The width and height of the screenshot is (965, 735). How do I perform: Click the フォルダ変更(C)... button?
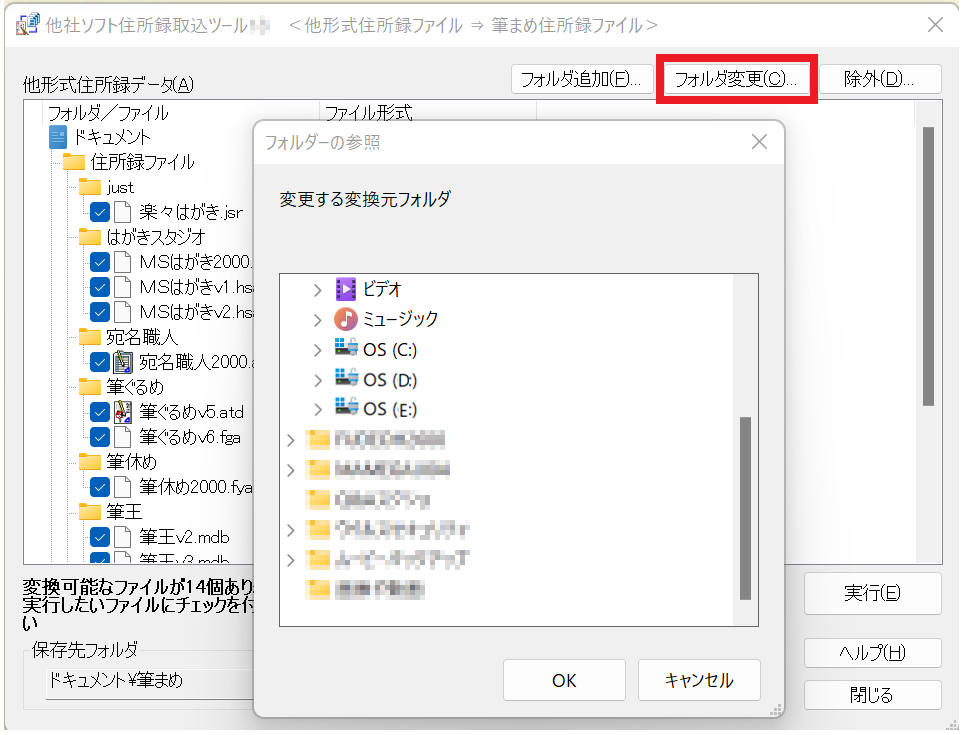[736, 79]
